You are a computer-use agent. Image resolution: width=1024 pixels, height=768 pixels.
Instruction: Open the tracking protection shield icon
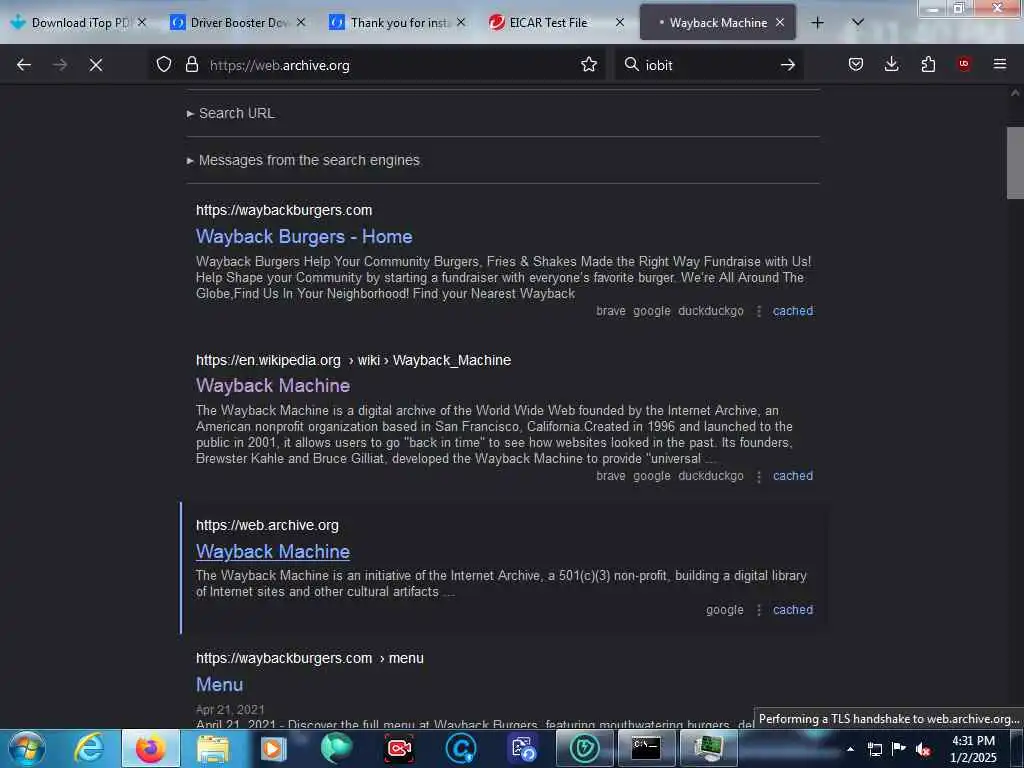click(x=164, y=65)
